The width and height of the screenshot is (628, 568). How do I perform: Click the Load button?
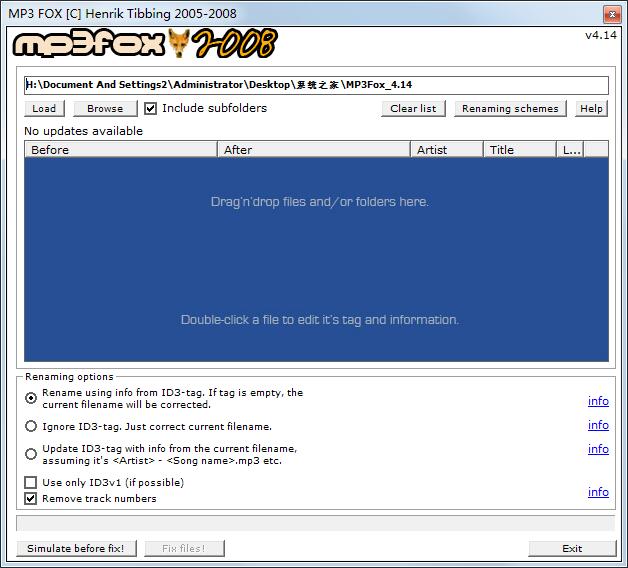click(x=44, y=109)
